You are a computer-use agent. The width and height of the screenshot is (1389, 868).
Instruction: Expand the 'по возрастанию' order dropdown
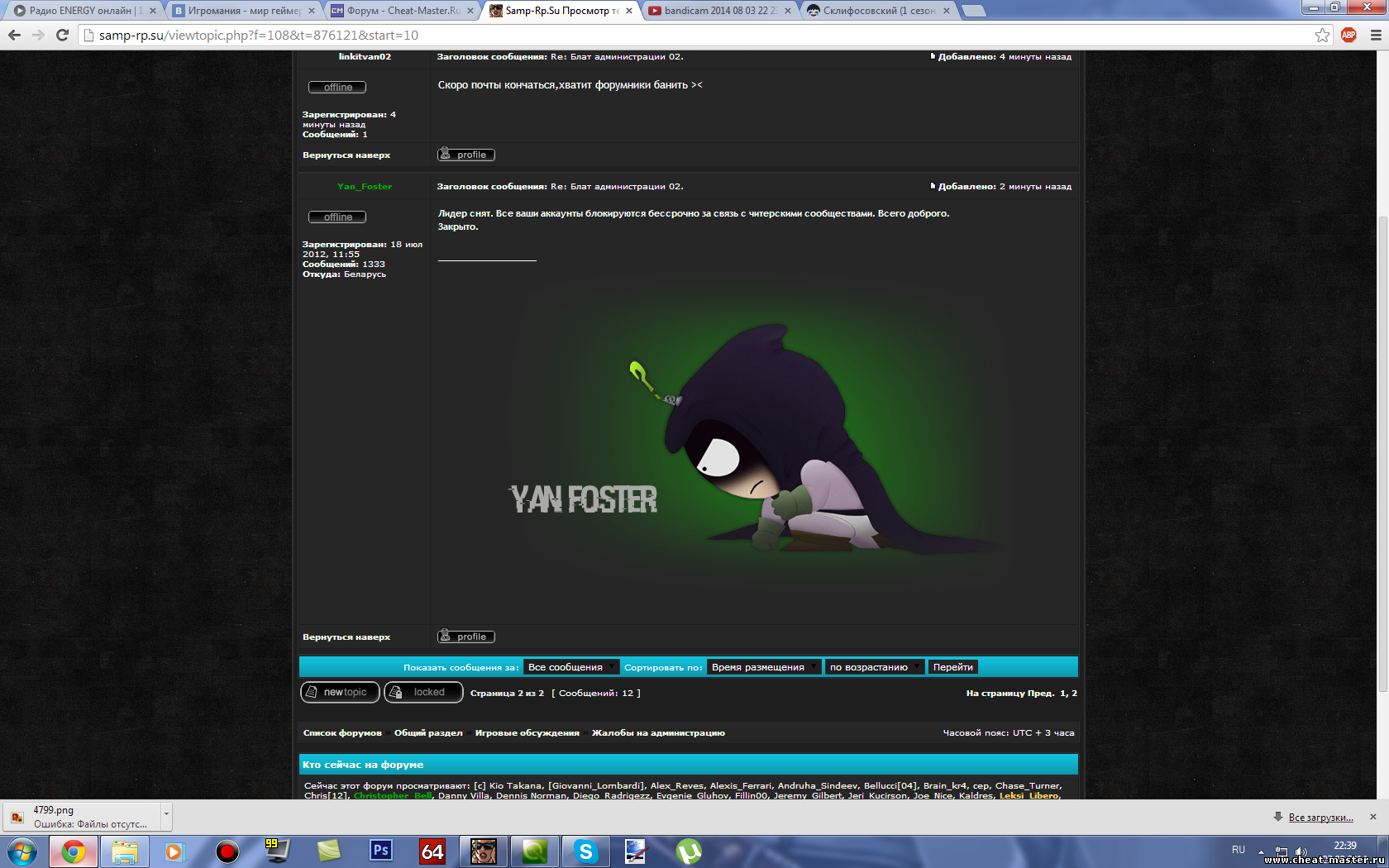click(x=875, y=667)
